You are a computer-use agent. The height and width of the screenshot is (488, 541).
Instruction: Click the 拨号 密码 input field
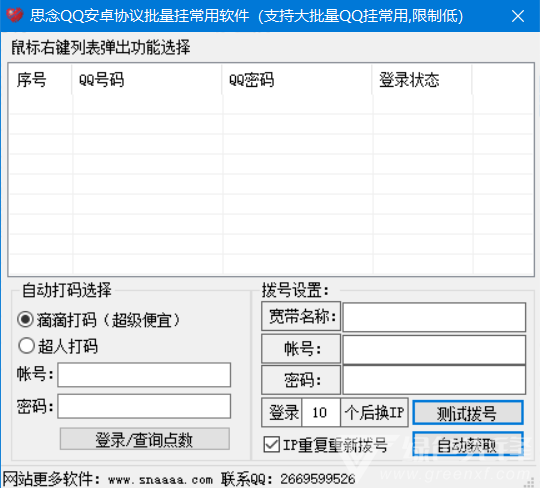[434, 380]
